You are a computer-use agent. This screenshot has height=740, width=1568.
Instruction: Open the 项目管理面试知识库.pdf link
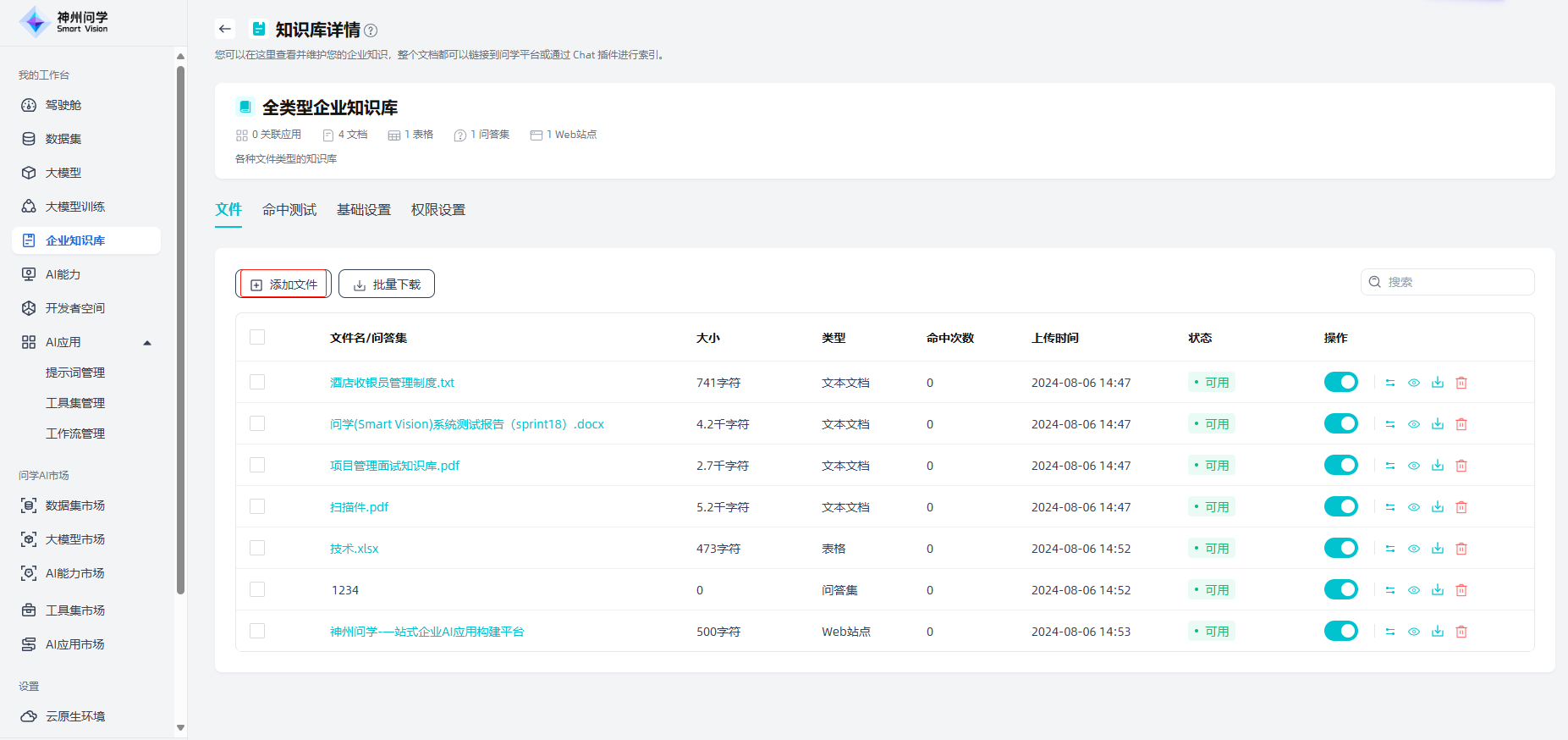tap(394, 466)
